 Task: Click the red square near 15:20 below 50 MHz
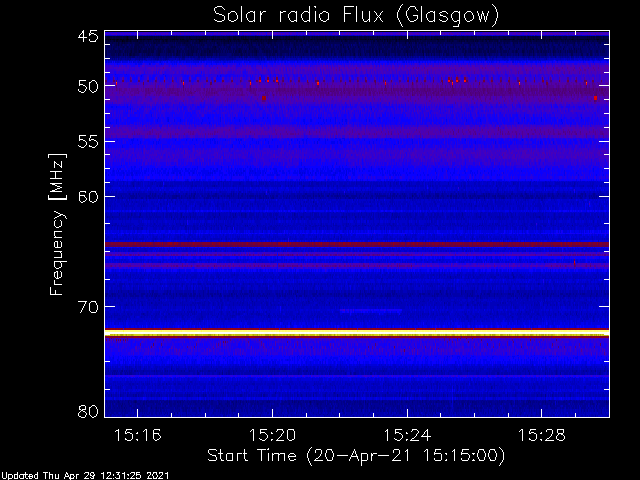coord(264,98)
